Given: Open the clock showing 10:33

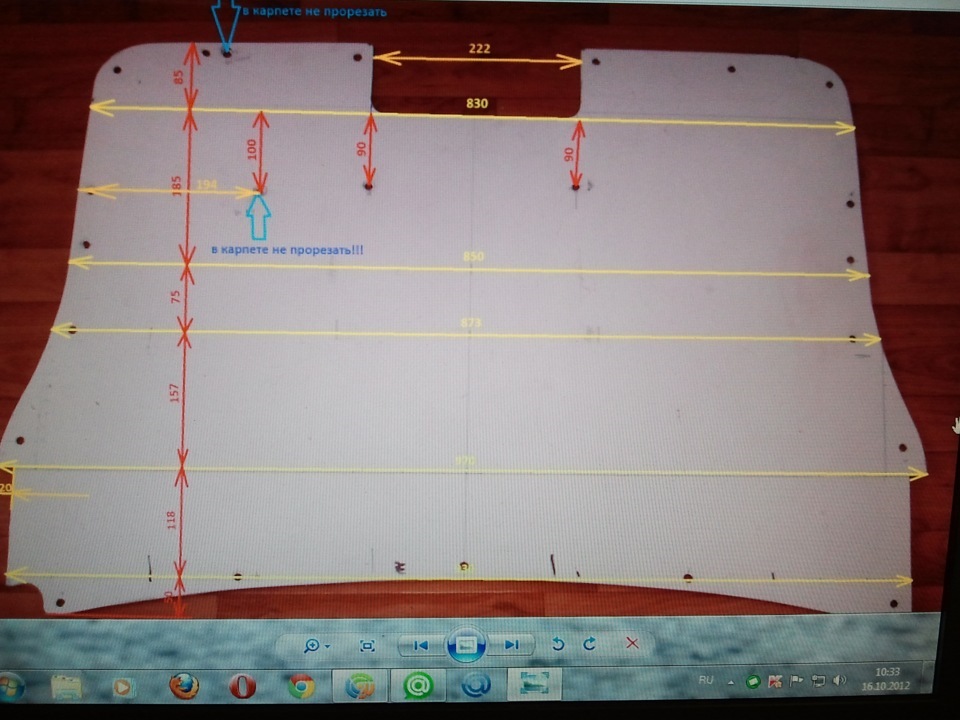Looking at the screenshot, I should pos(887,678).
